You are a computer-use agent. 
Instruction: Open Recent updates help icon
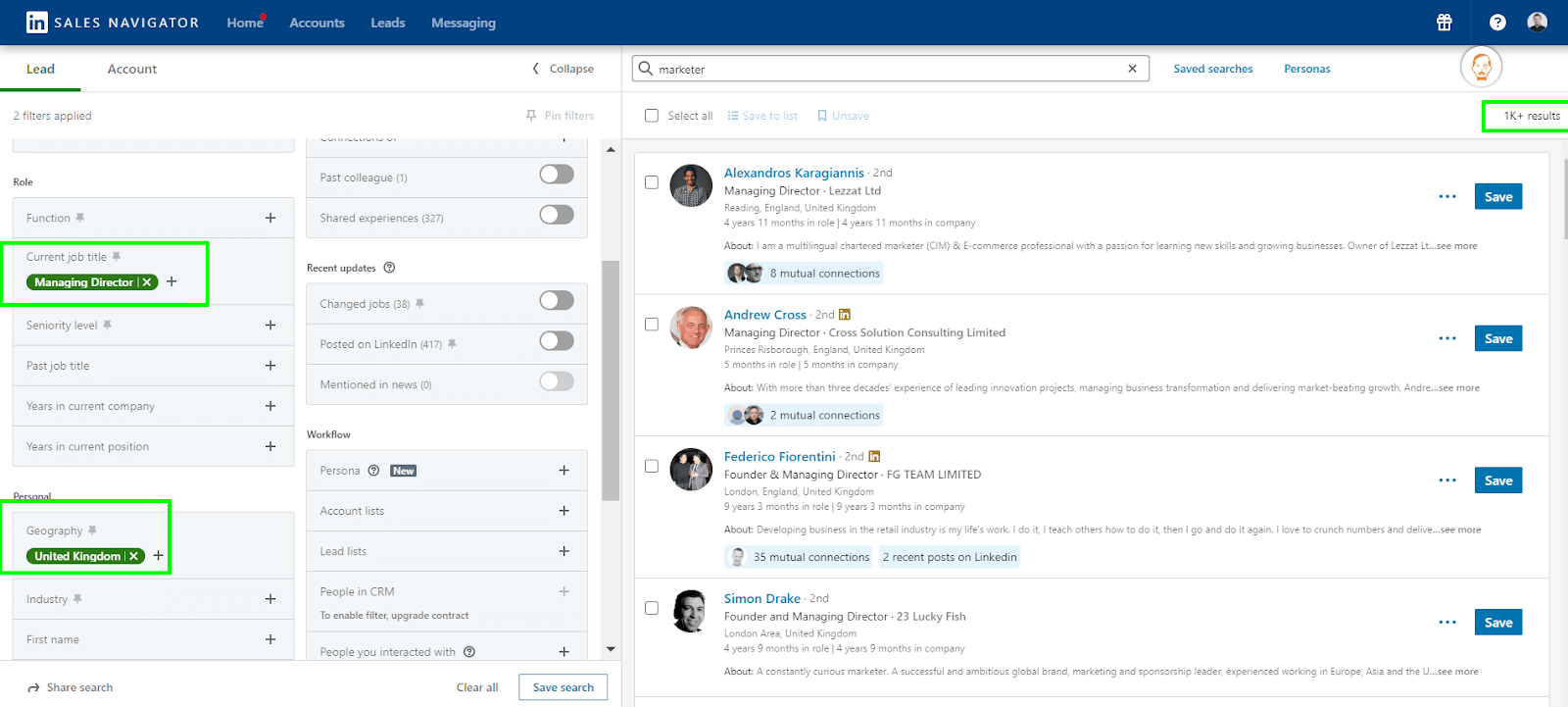(x=389, y=268)
